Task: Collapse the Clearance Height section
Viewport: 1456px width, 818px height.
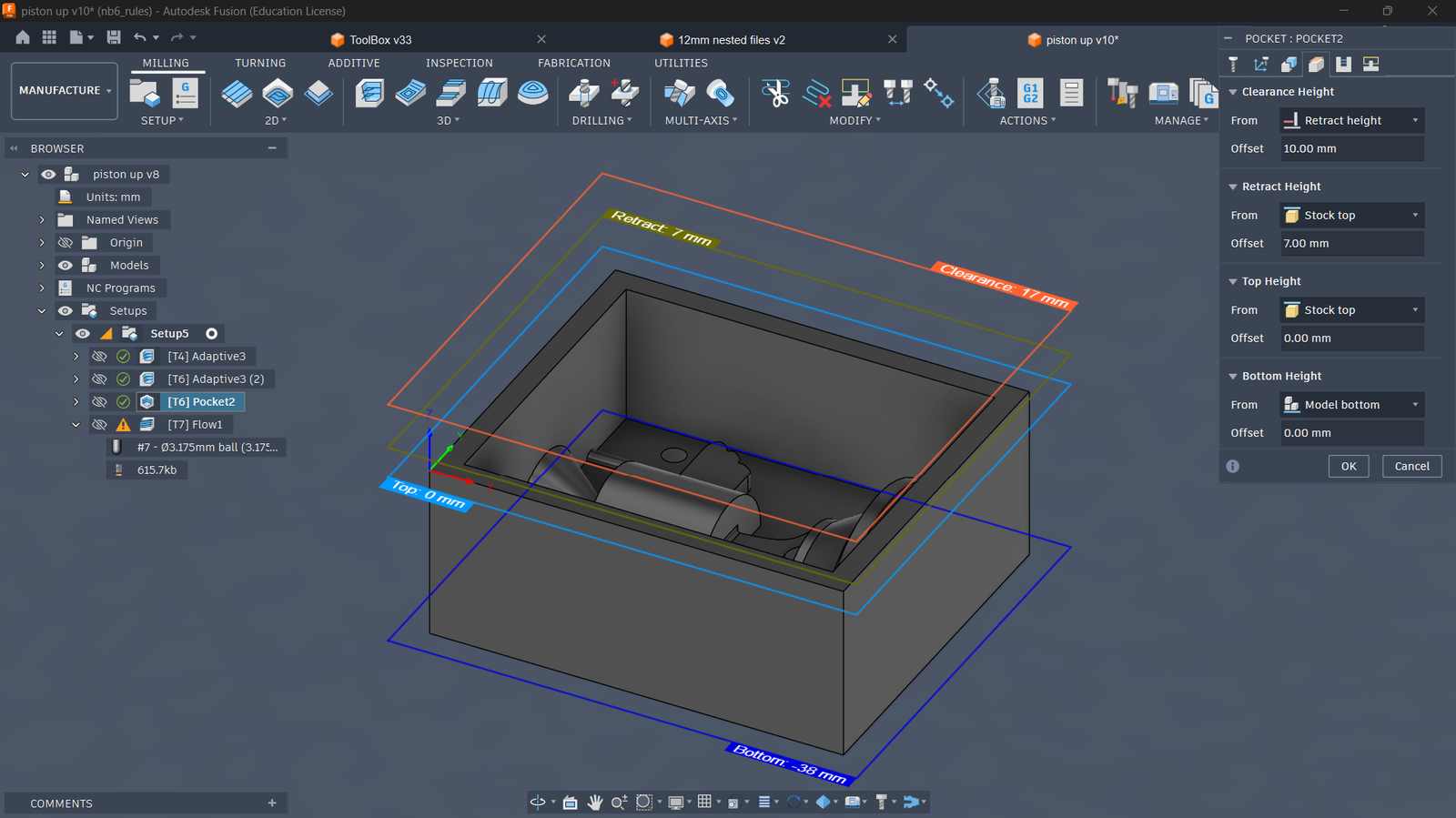Action: [x=1233, y=92]
